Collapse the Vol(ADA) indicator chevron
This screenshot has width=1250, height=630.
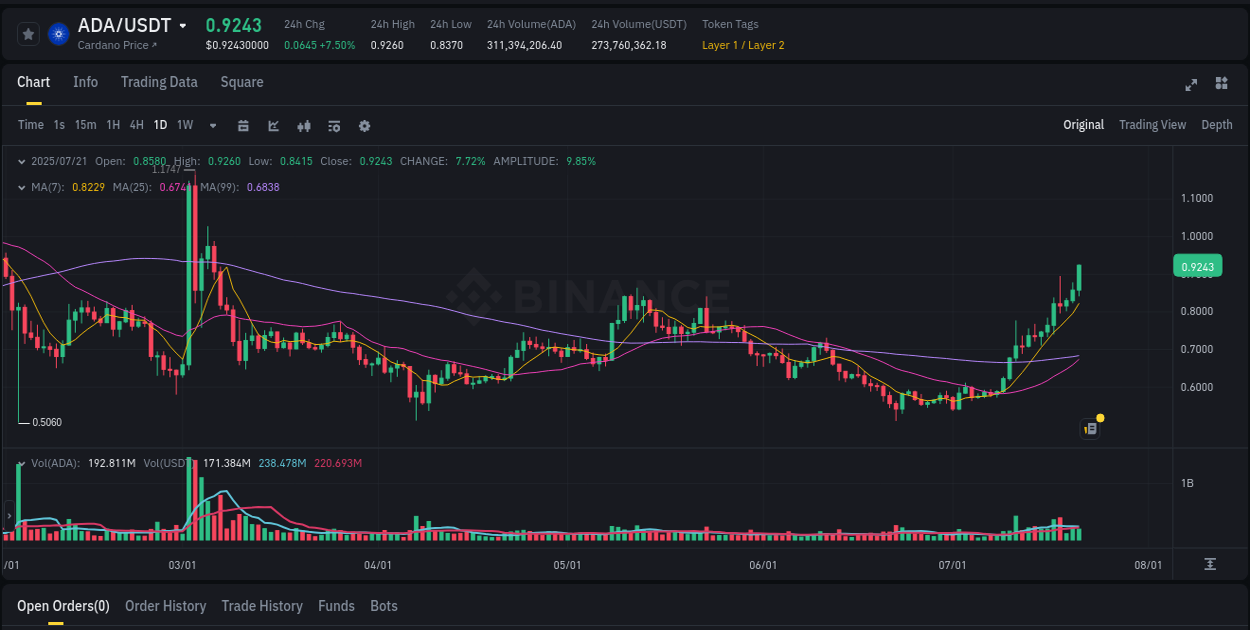coord(22,462)
